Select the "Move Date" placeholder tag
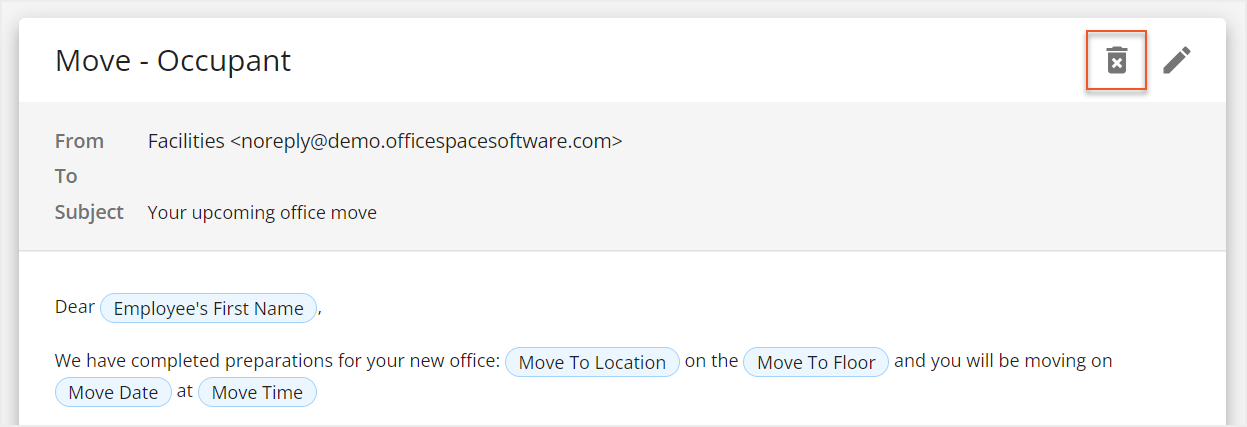The image size is (1247, 427). (113, 392)
